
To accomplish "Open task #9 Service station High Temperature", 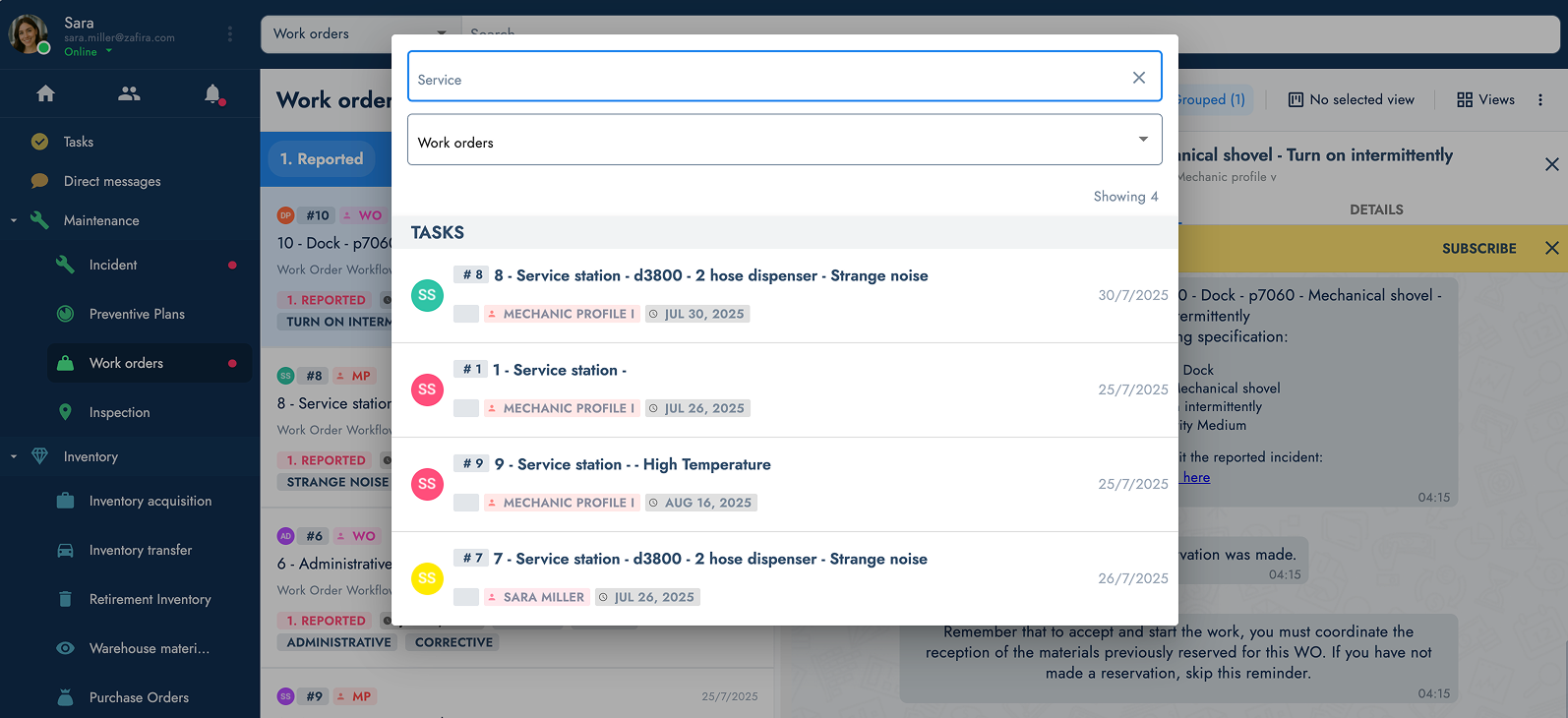I will (785, 484).
